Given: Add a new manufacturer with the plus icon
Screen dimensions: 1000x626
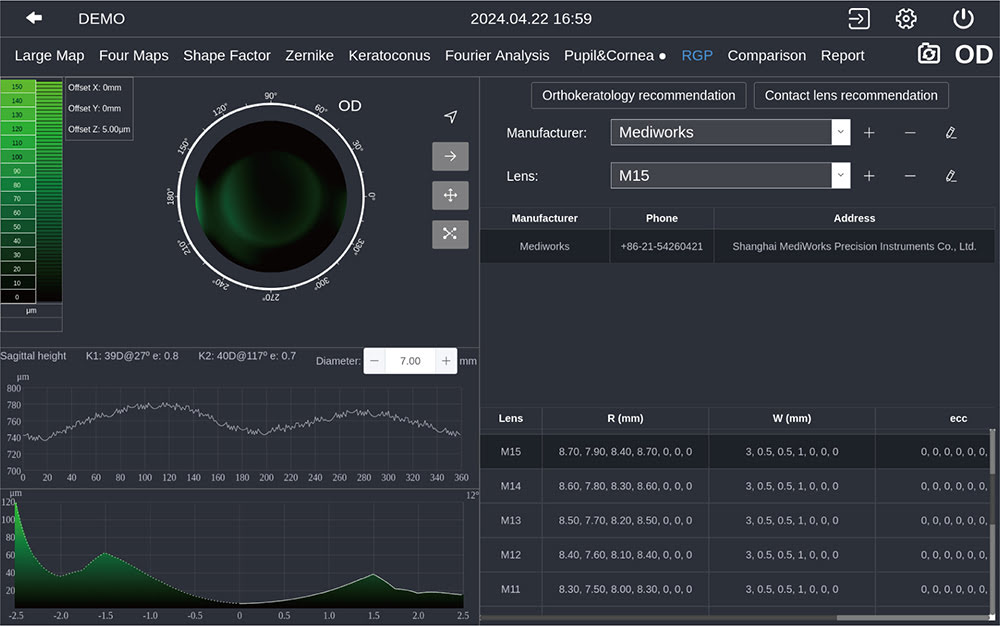Looking at the screenshot, I should (x=869, y=133).
